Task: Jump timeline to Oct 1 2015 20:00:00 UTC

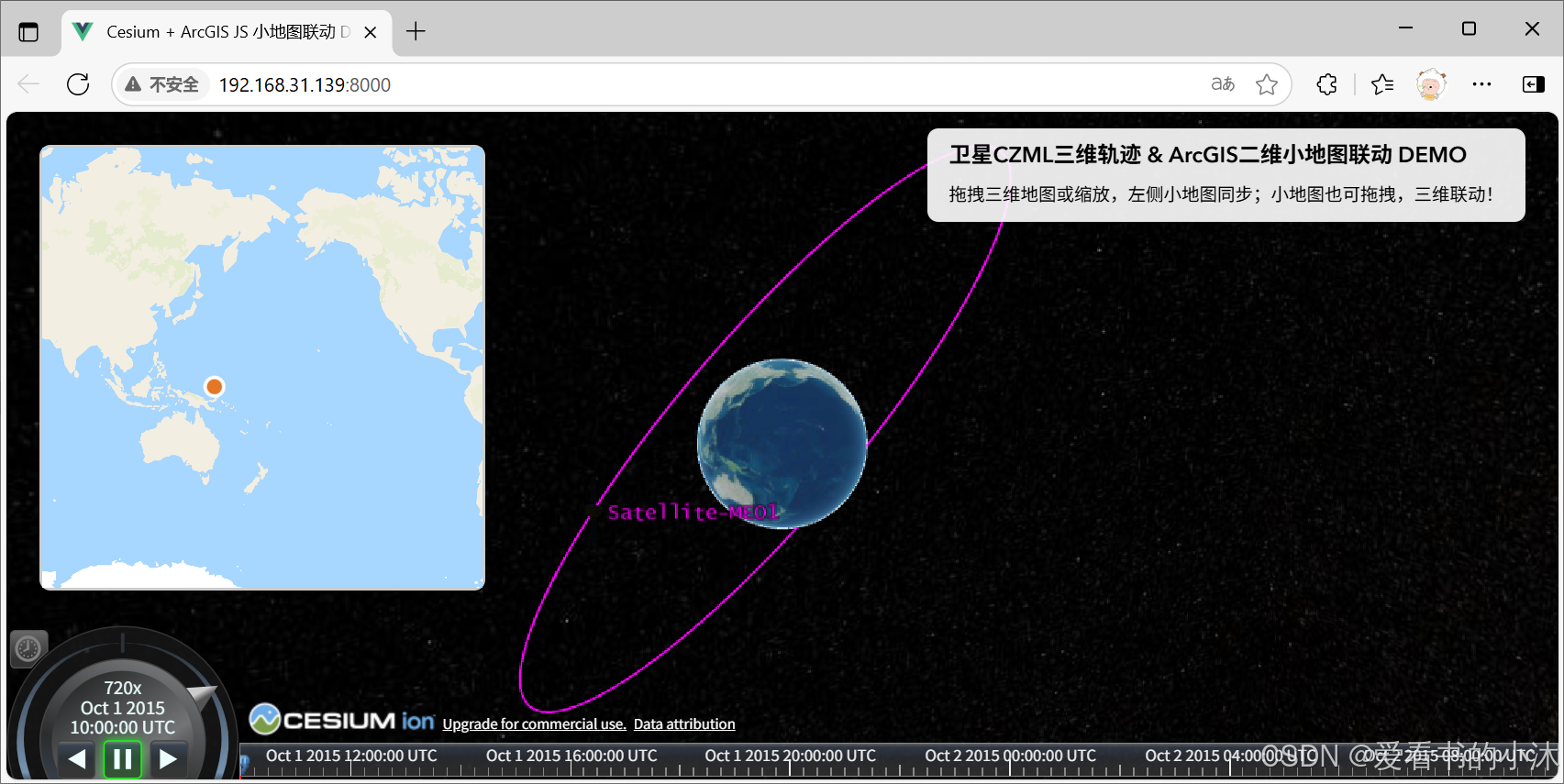Action: click(790, 756)
